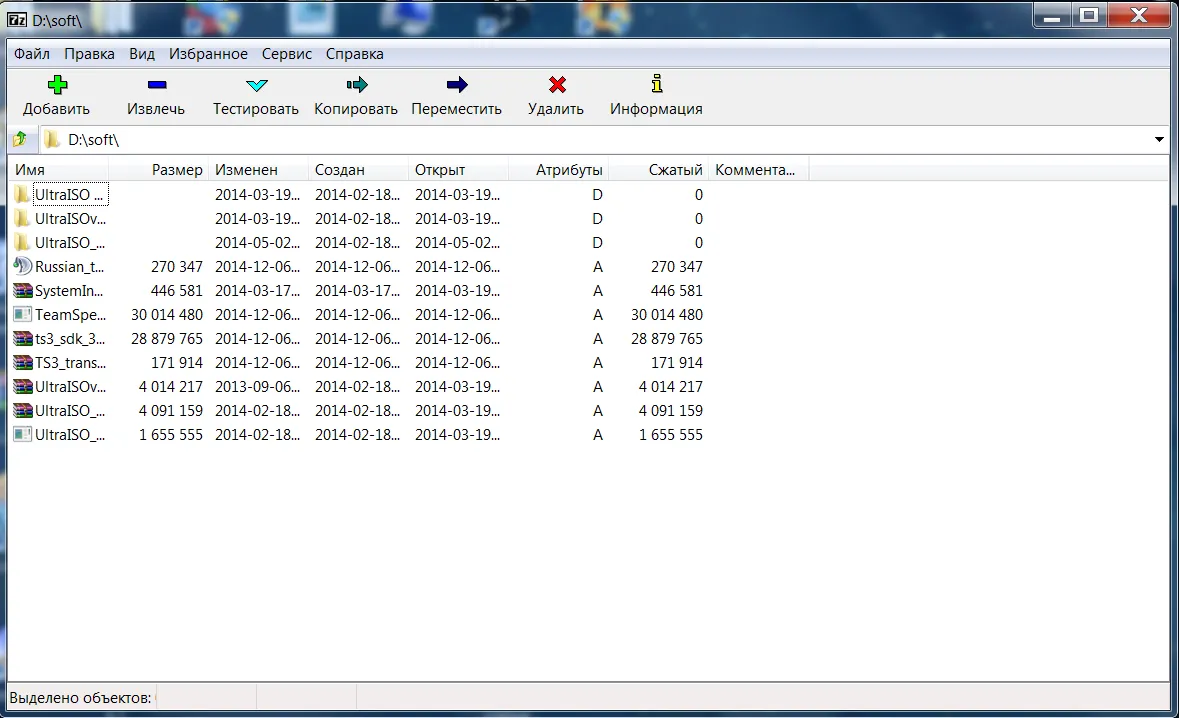1179x718 pixels.
Task: Click the blue minus Извлечь icon
Action: click(156, 86)
